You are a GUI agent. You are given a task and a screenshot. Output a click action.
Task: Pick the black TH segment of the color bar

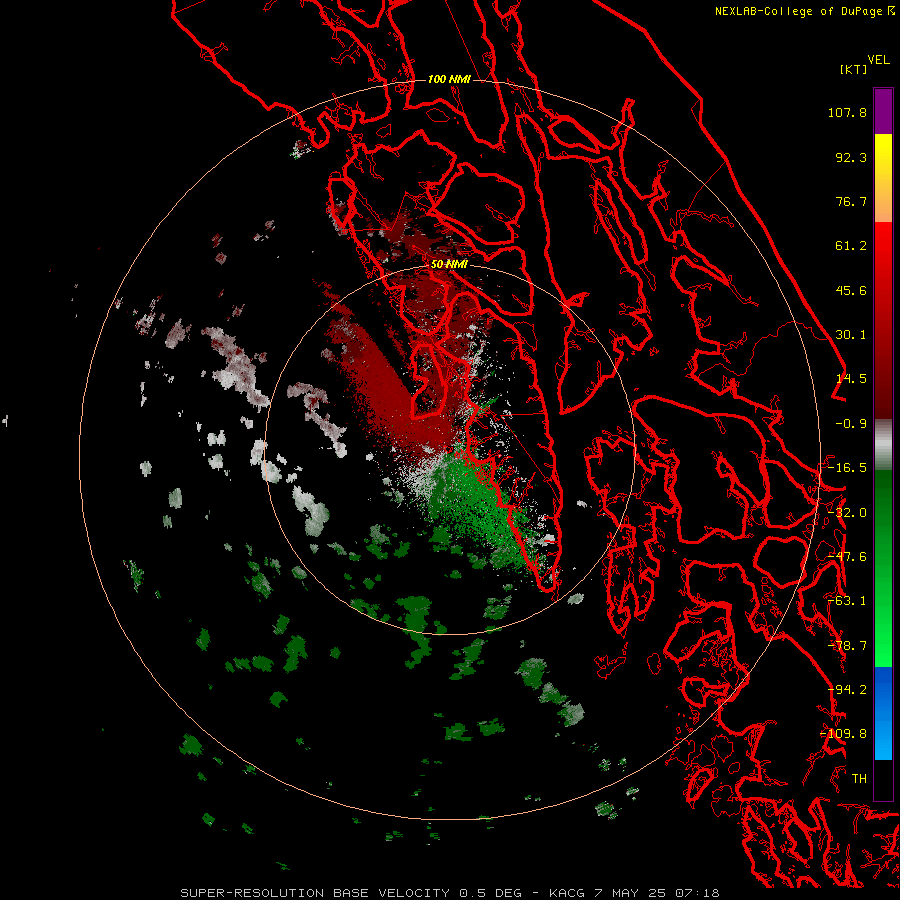point(883,779)
